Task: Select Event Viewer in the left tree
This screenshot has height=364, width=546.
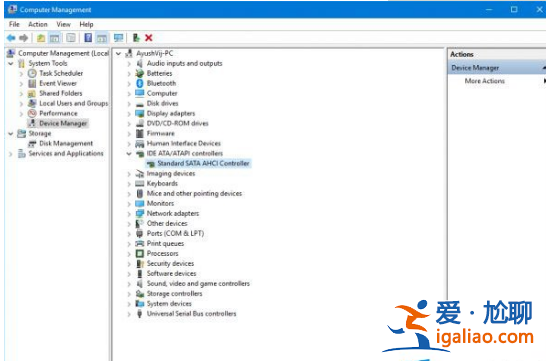Action: tap(58, 83)
